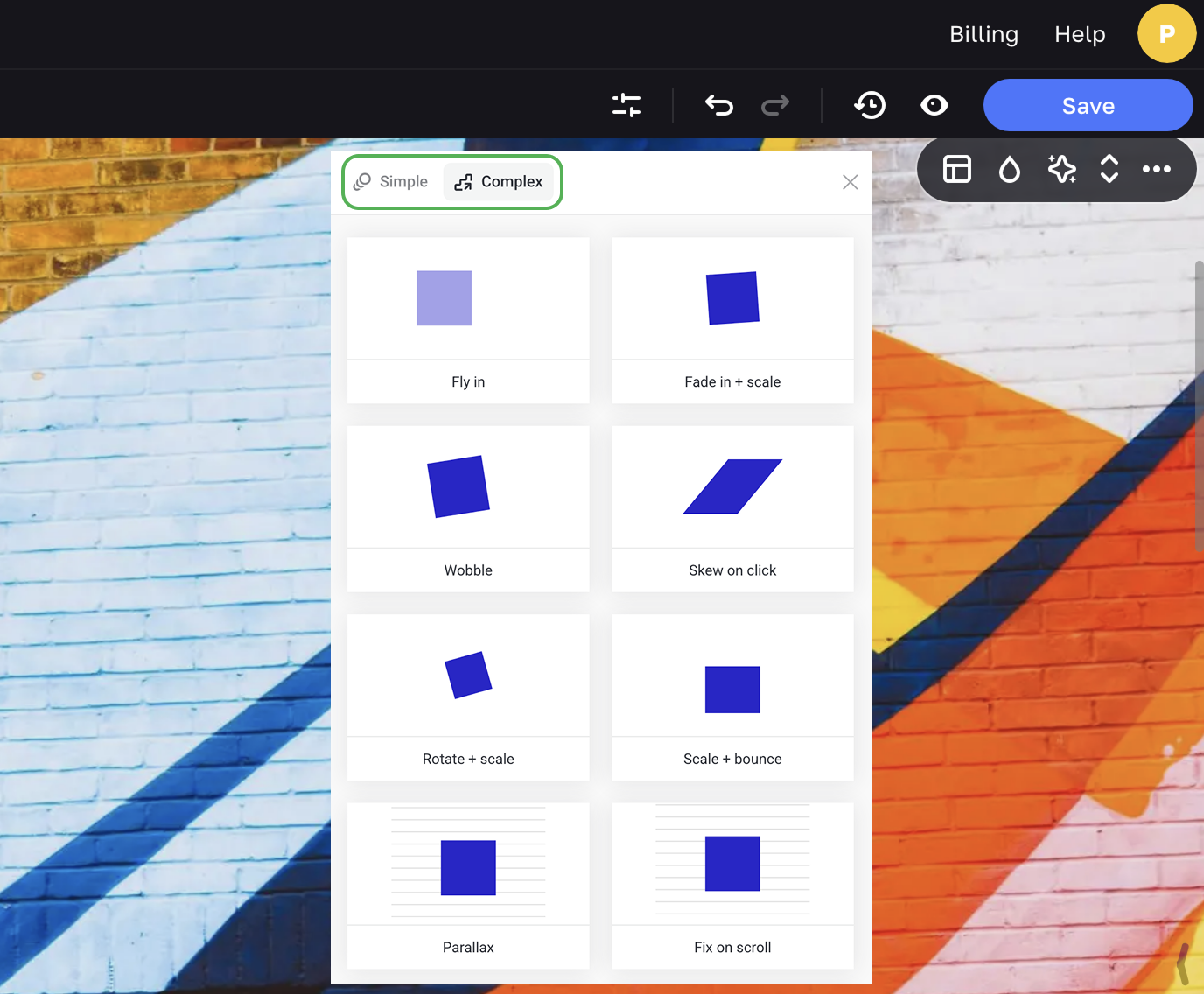The image size is (1204, 994).
Task: Pick the Skew on click animation
Action: click(x=732, y=508)
